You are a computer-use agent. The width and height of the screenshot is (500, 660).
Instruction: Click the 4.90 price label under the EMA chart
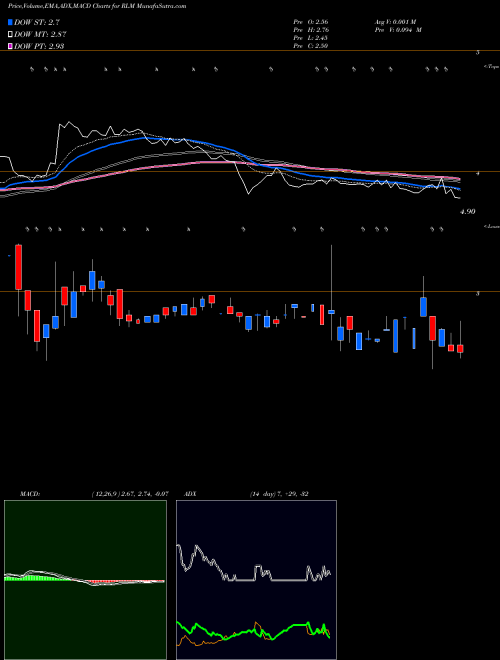(x=468, y=212)
